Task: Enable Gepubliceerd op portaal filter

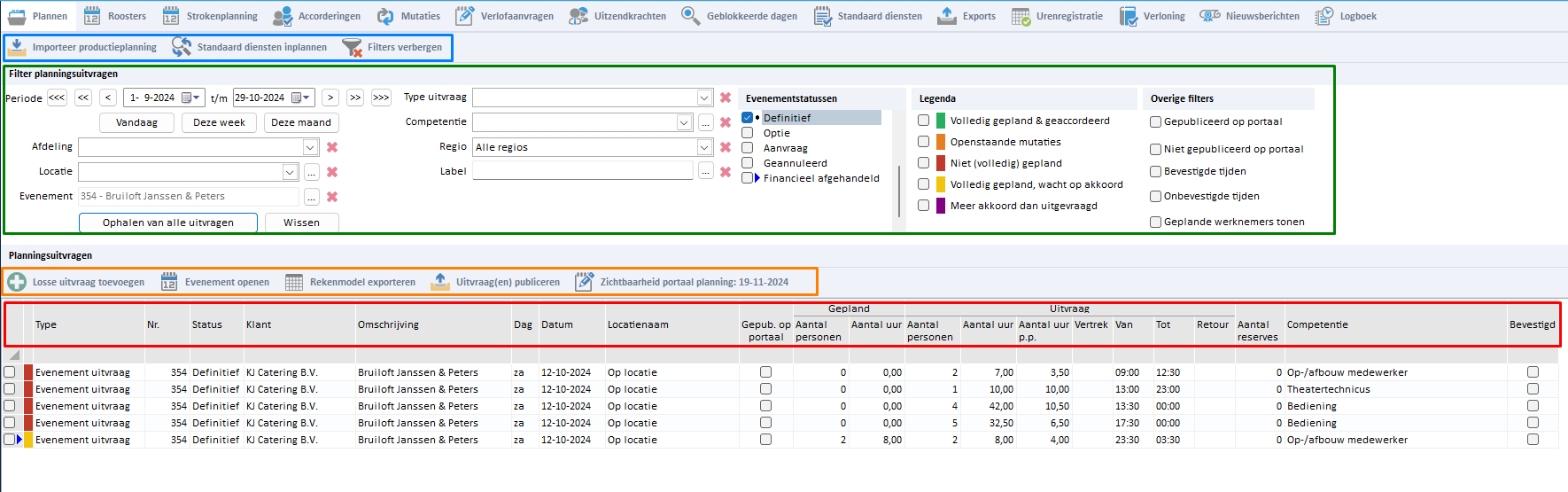Action: click(1156, 122)
